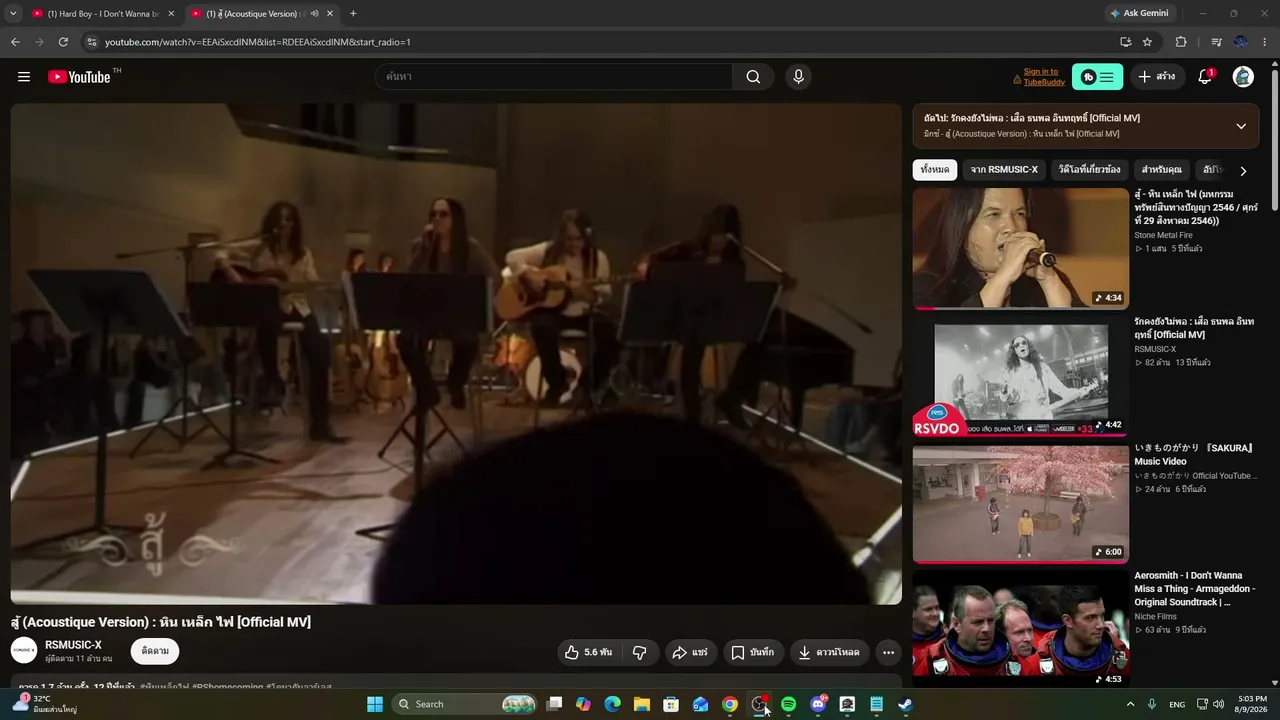Reload the page in Chrome

63,42
